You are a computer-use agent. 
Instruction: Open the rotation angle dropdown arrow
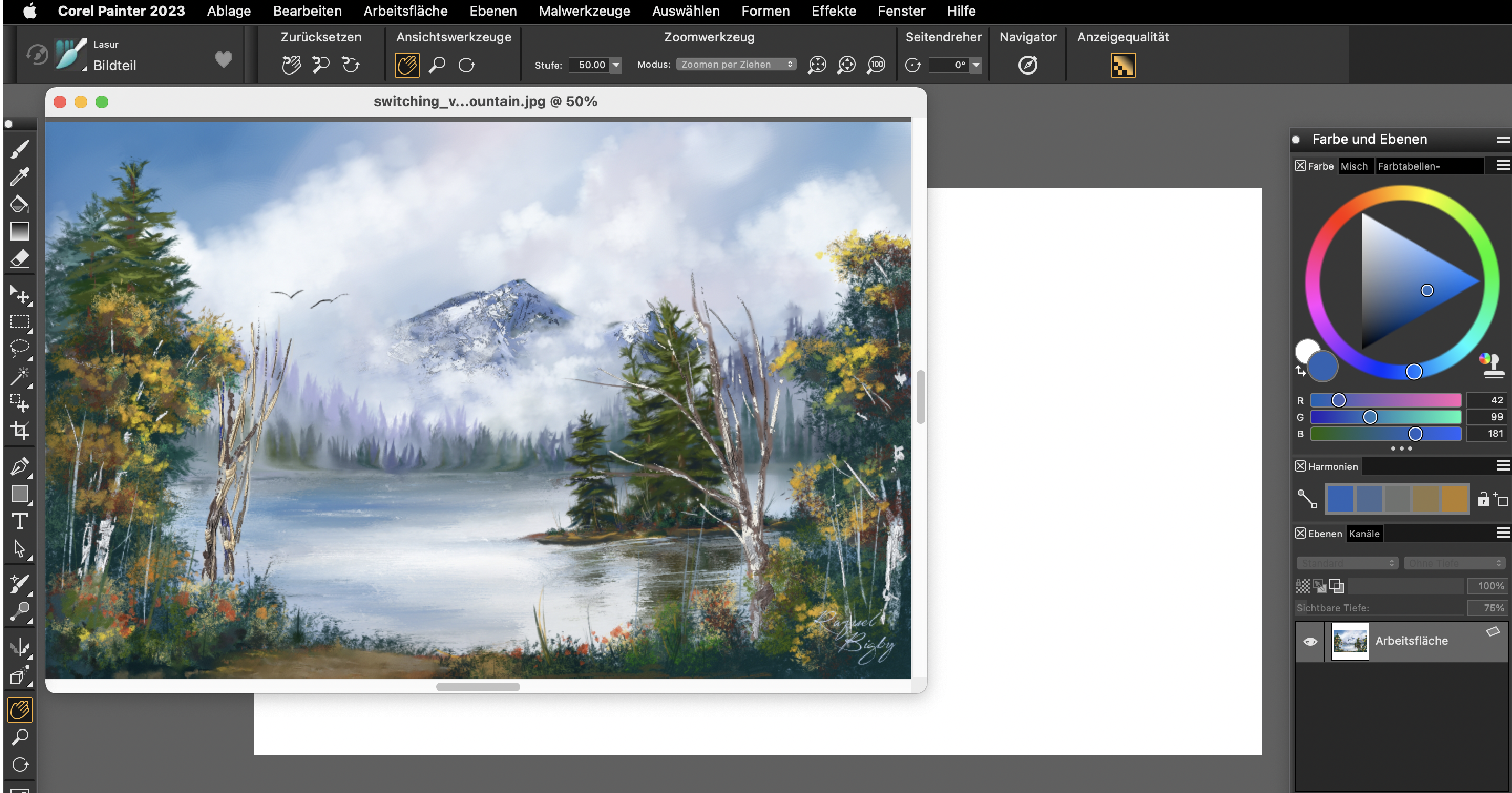[975, 65]
